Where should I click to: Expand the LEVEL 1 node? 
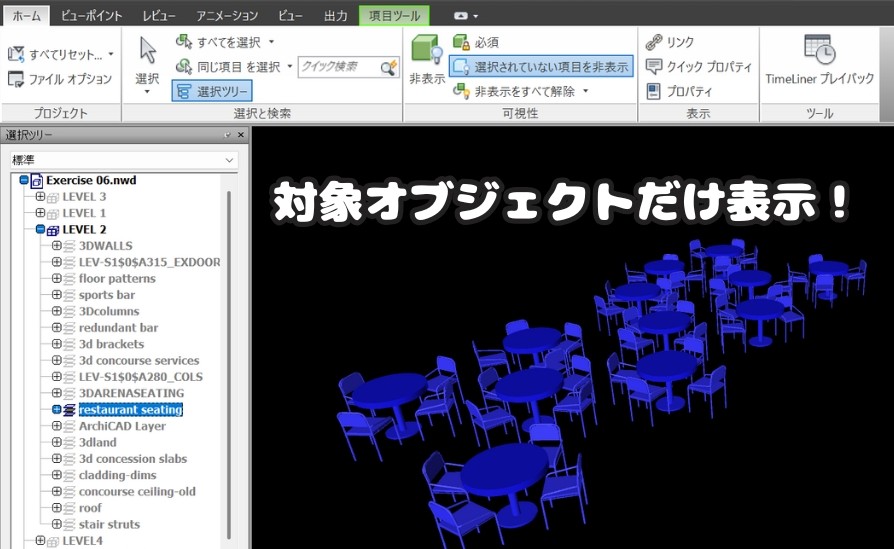point(40,213)
